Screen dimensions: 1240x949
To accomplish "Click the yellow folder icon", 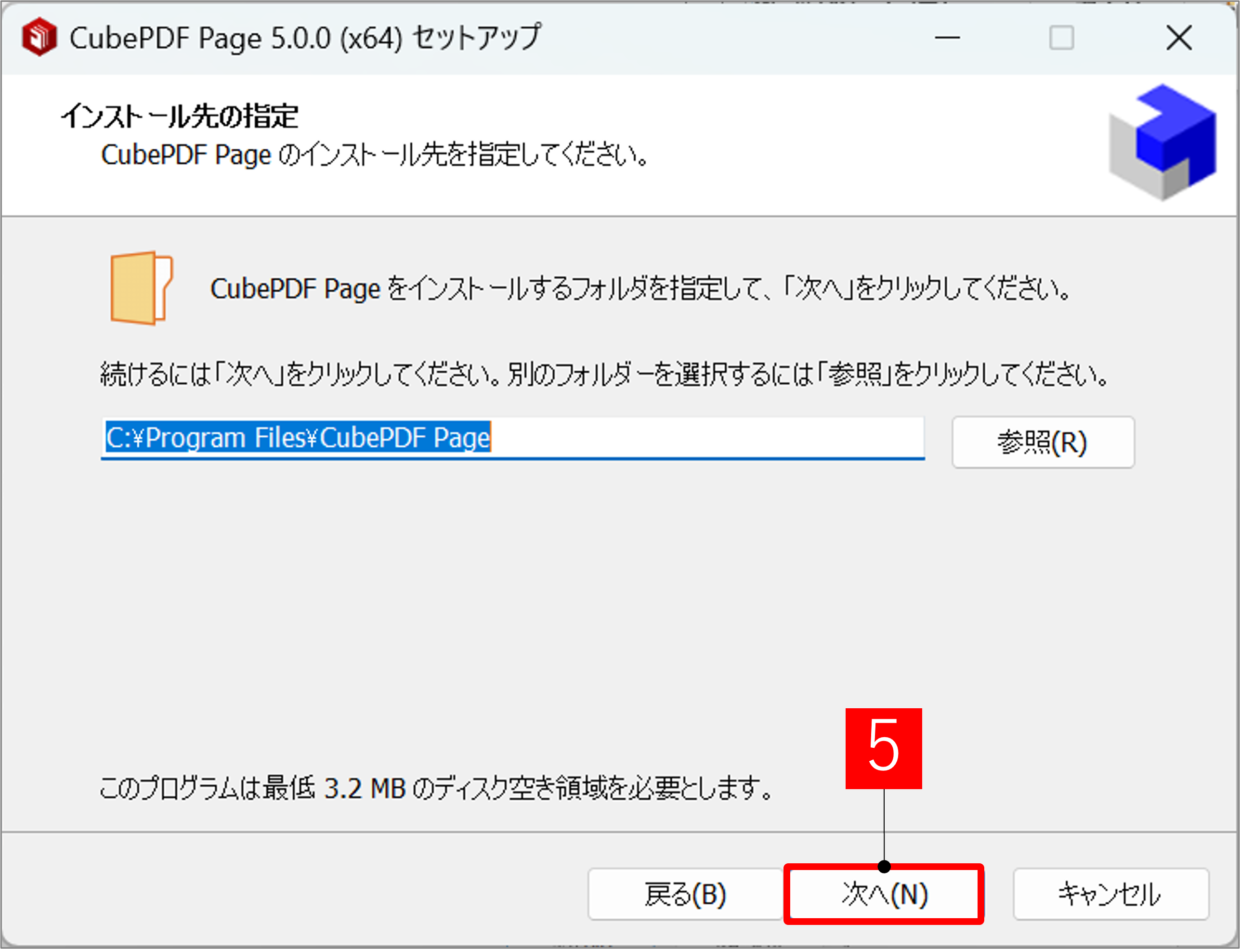I will pos(141,288).
